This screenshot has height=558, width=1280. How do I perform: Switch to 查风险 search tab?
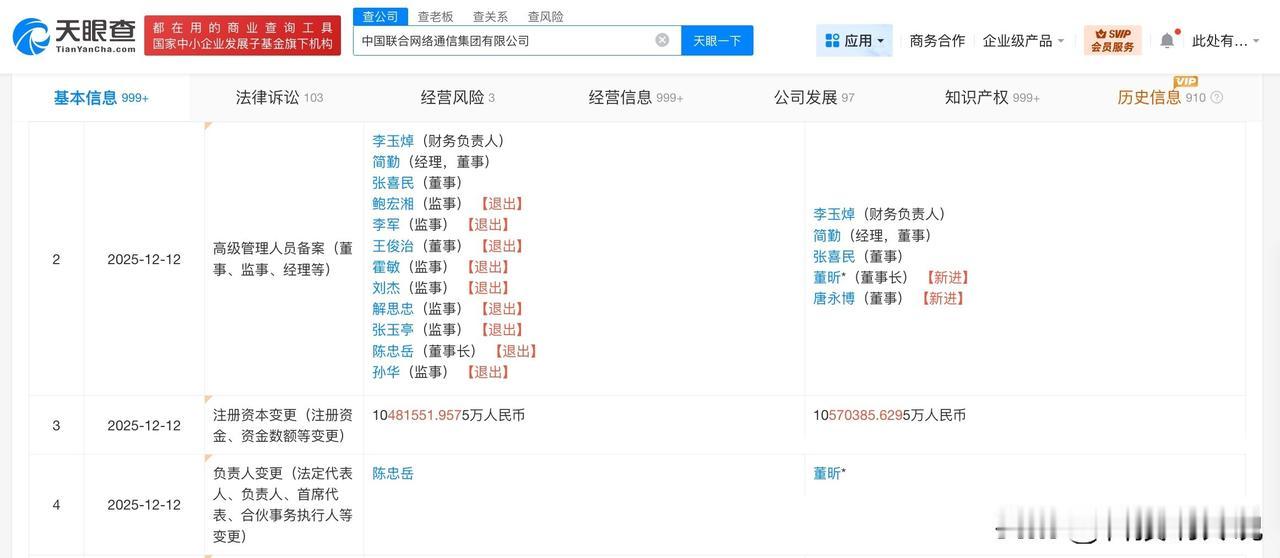pos(545,16)
